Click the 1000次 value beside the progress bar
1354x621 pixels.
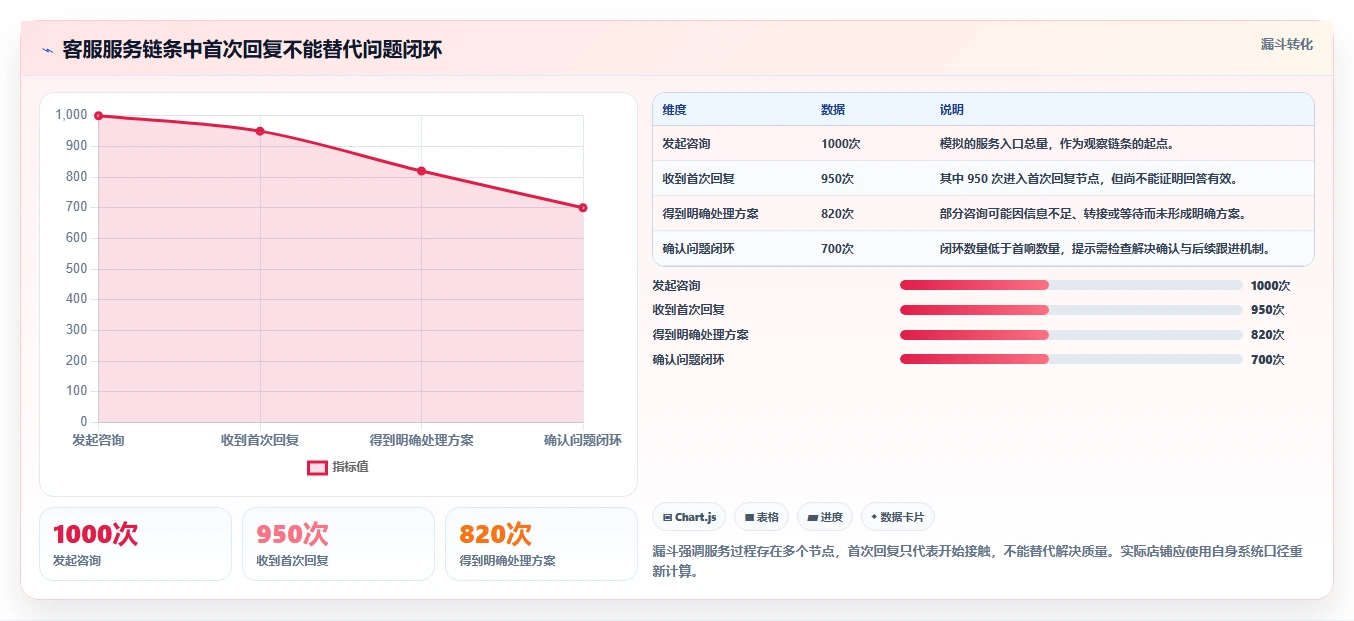click(1270, 285)
